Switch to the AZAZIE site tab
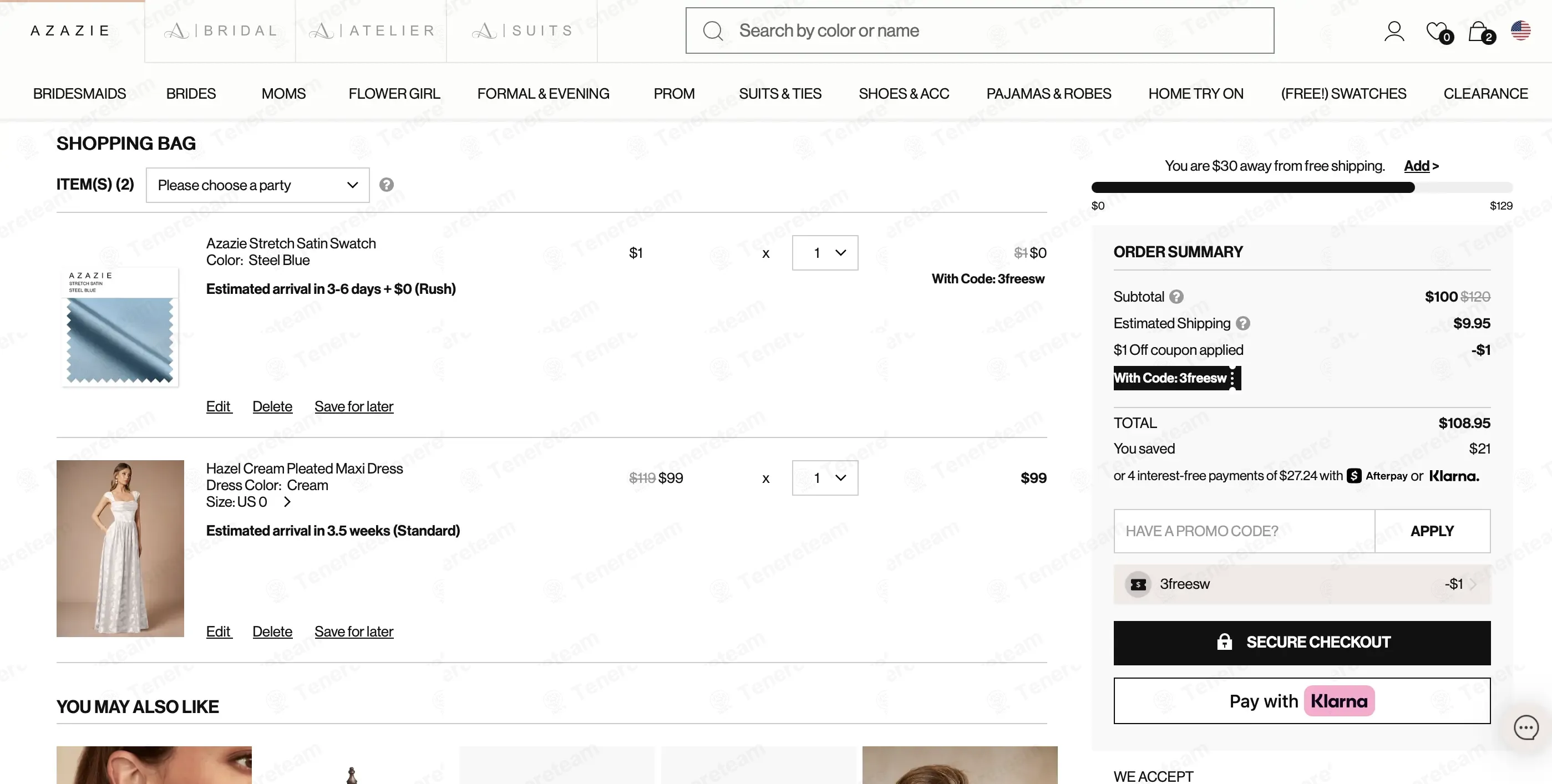Image resolution: width=1552 pixels, height=784 pixels. click(x=70, y=30)
